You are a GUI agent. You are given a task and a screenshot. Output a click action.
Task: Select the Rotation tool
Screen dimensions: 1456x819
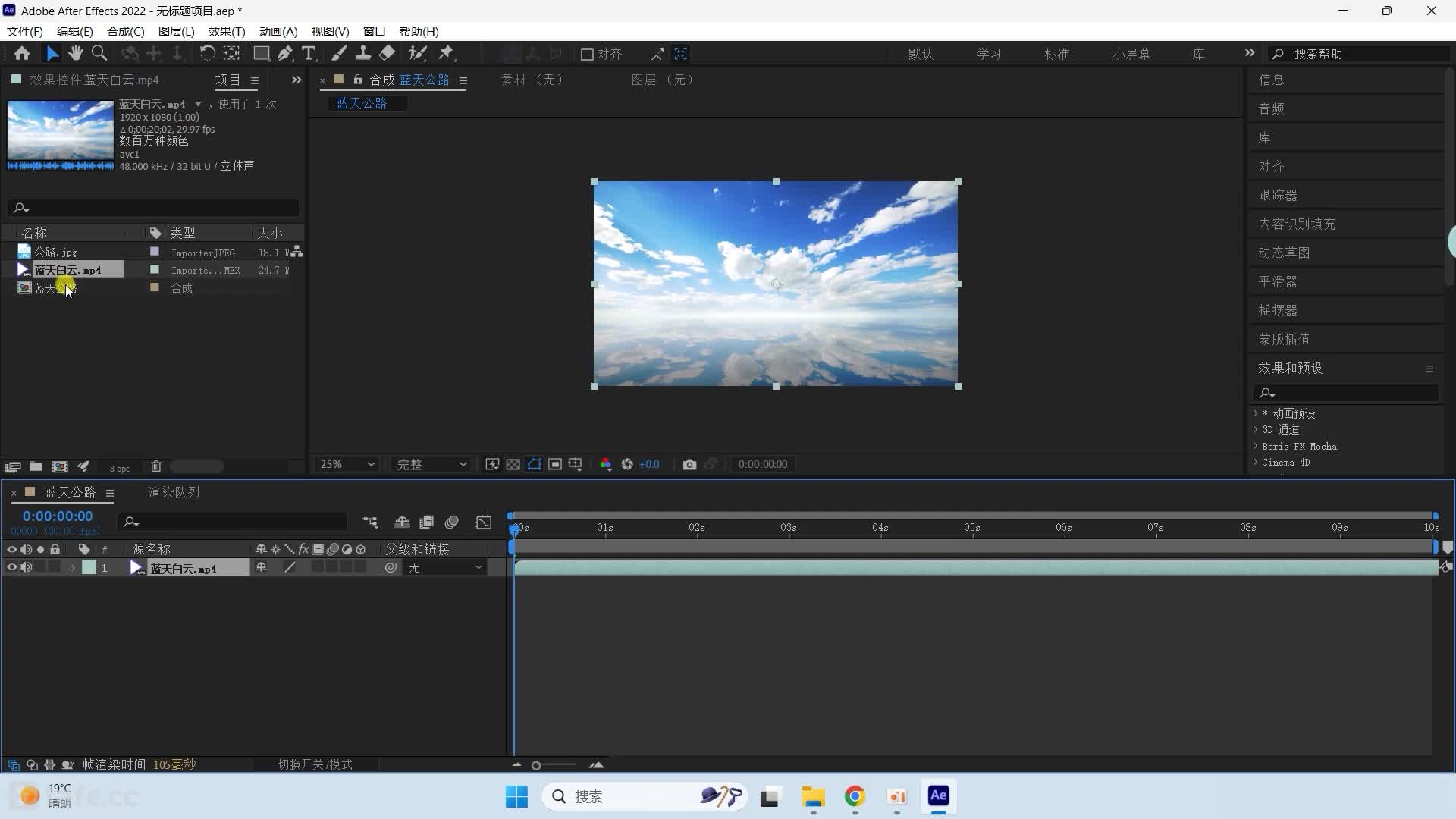pos(207,54)
